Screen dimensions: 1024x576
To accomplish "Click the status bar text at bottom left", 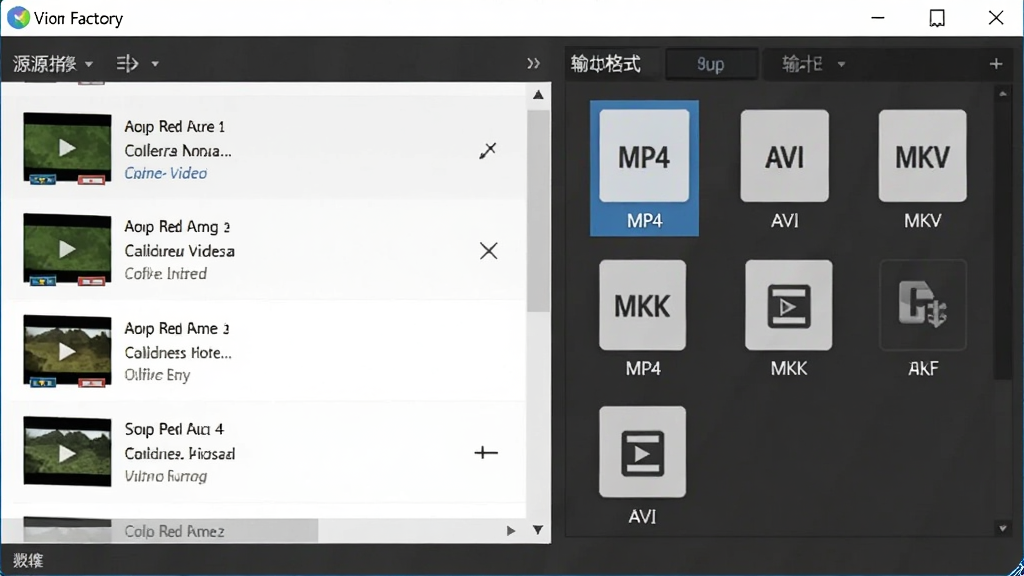I will [x=28, y=560].
